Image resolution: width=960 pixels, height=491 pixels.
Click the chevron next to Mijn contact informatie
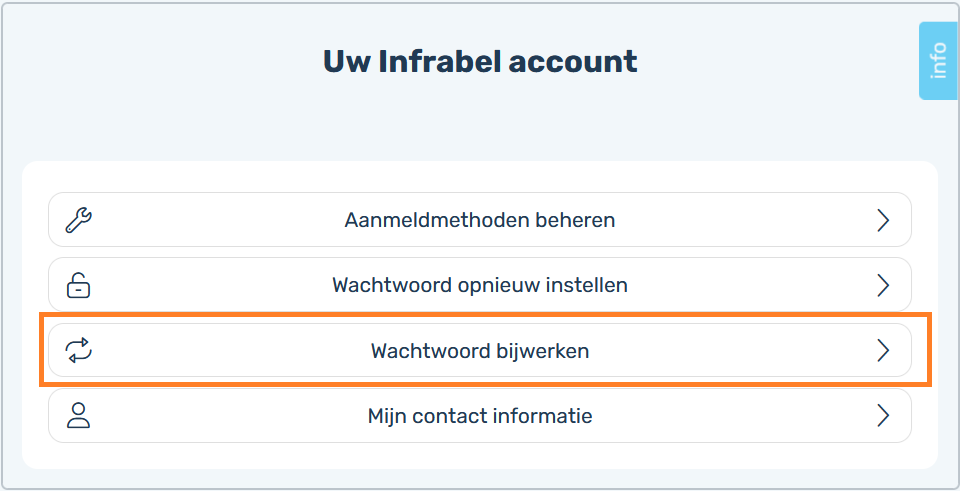tap(883, 416)
